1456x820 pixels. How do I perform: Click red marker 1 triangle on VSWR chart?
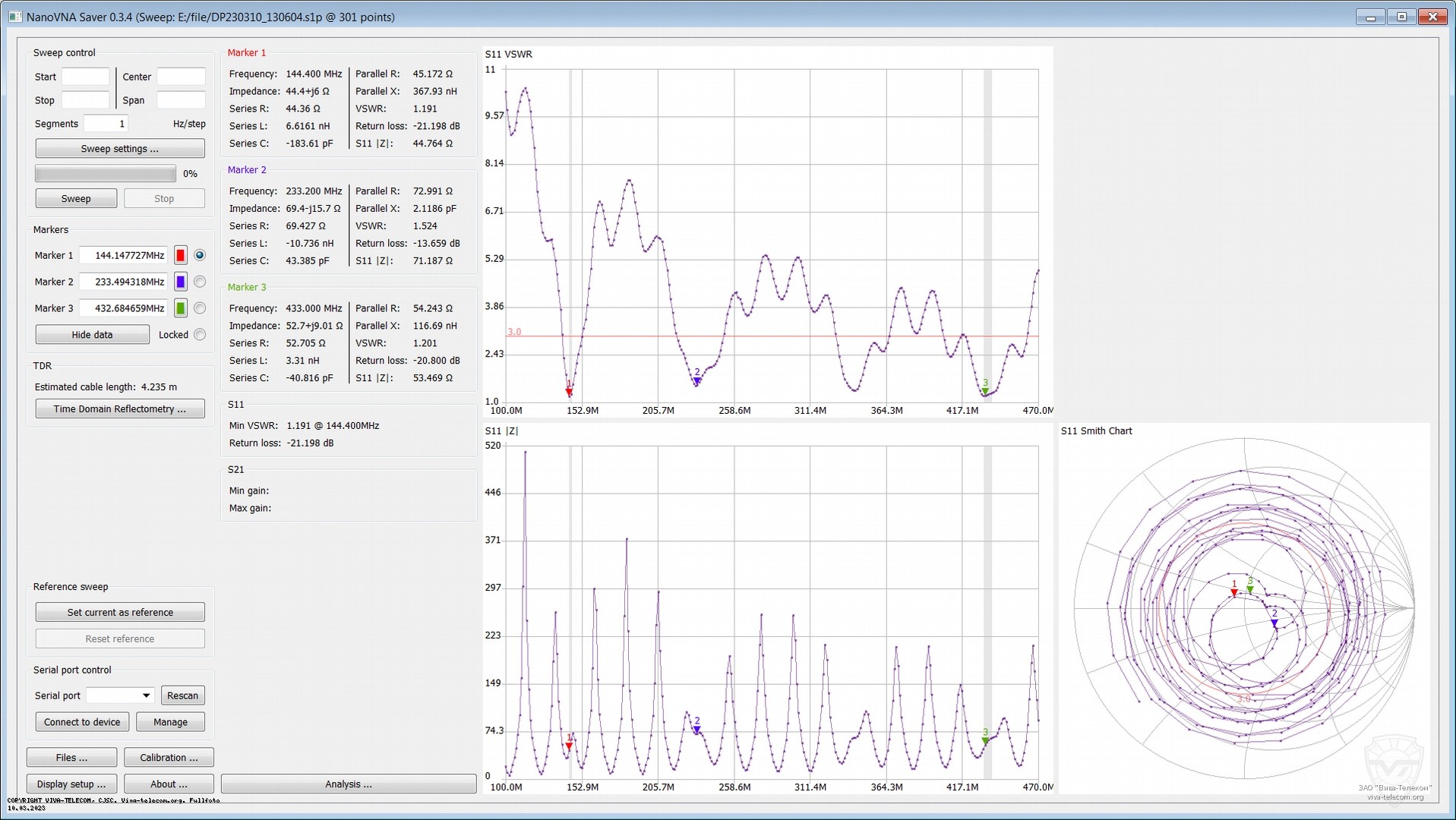[569, 392]
